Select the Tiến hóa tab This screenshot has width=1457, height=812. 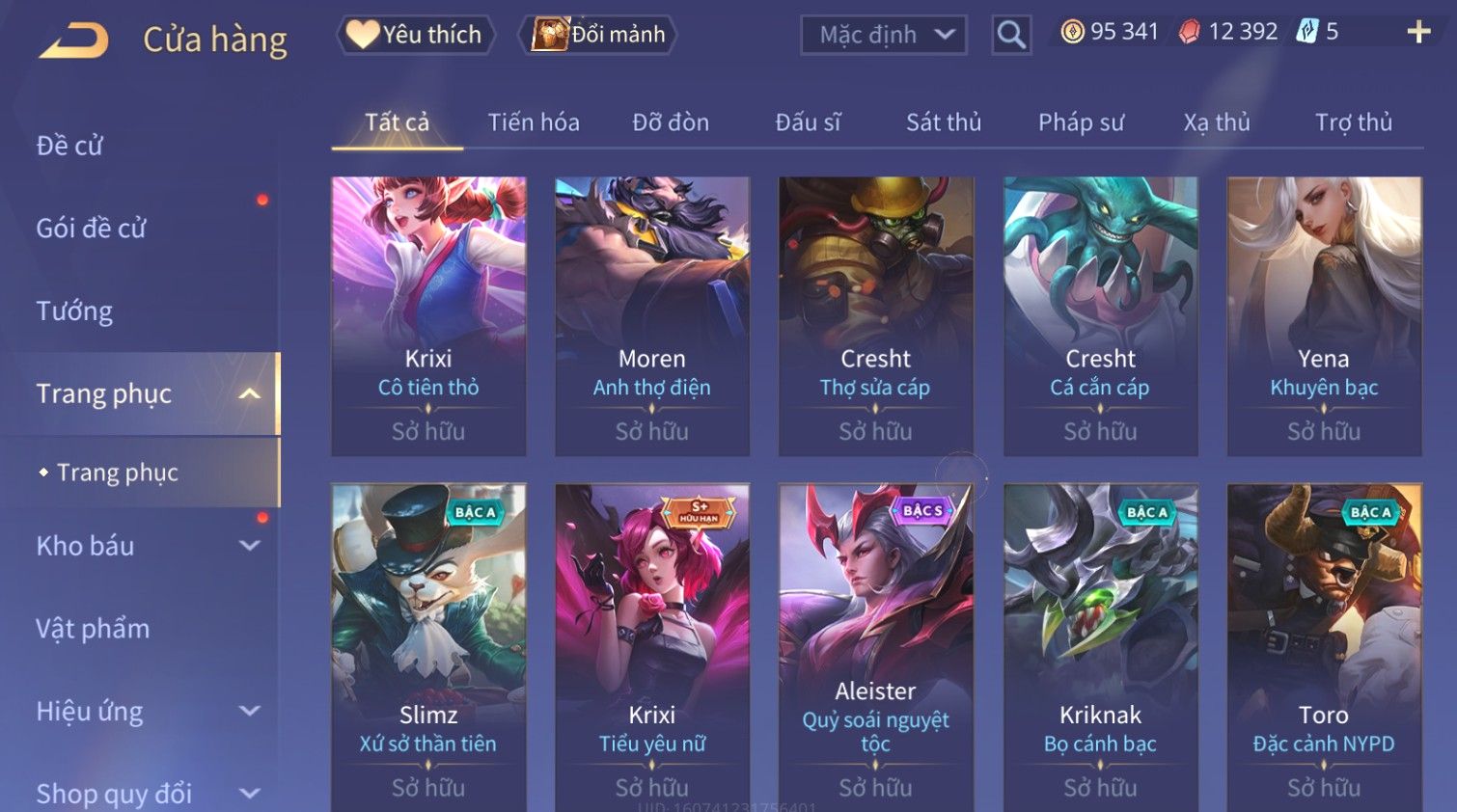pyautogui.click(x=534, y=122)
